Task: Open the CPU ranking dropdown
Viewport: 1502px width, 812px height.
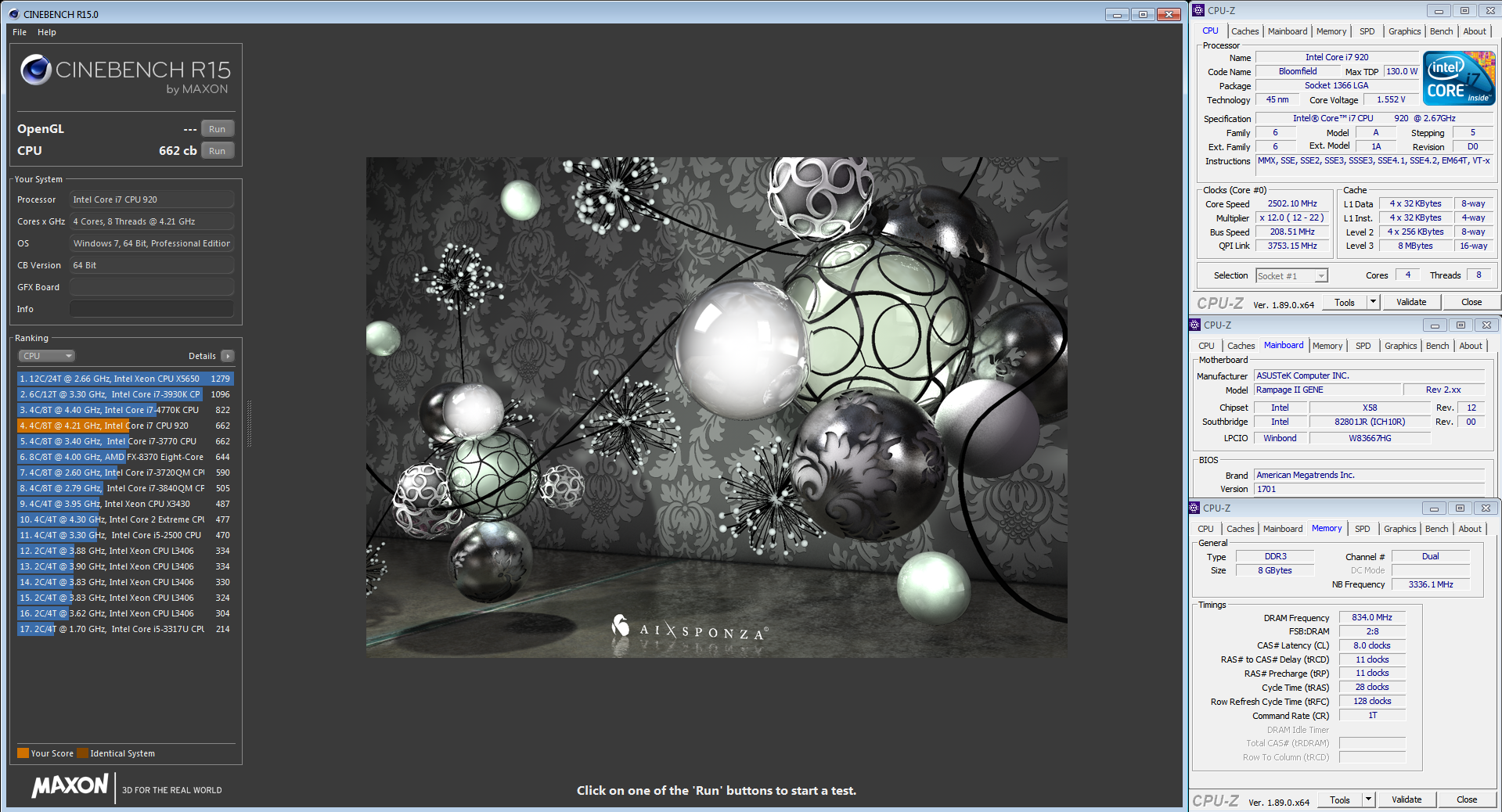Action: pyautogui.click(x=46, y=356)
